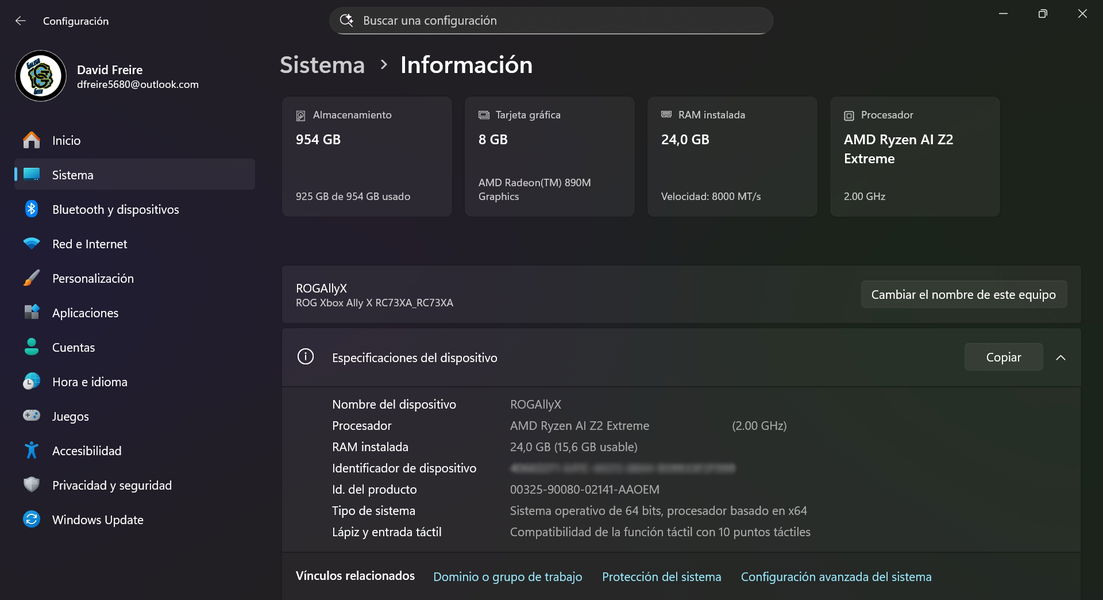Click the Aplicaciones icon
This screenshot has width=1103, height=600.
(32, 313)
